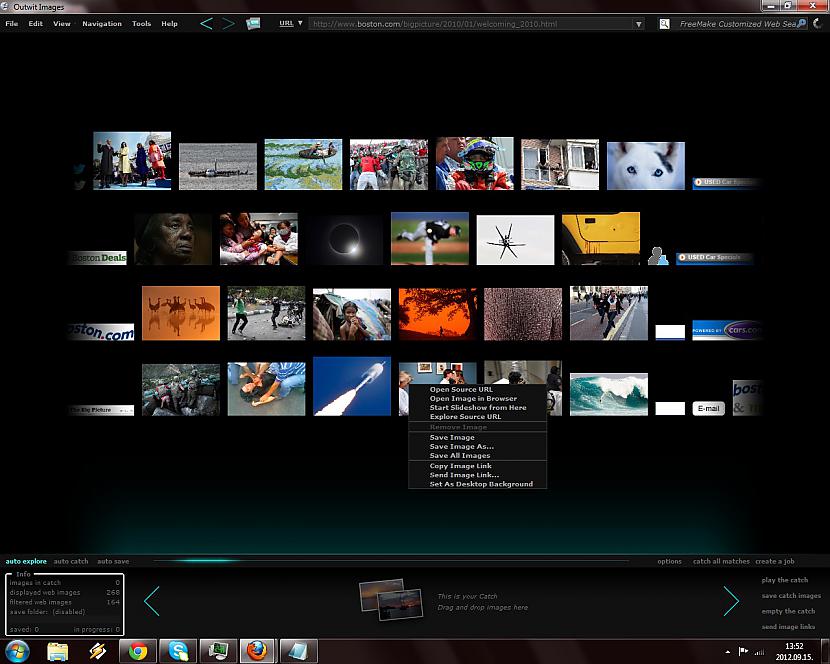Open Windows Explorer from the taskbar
The image size is (830, 664).
tap(58, 651)
